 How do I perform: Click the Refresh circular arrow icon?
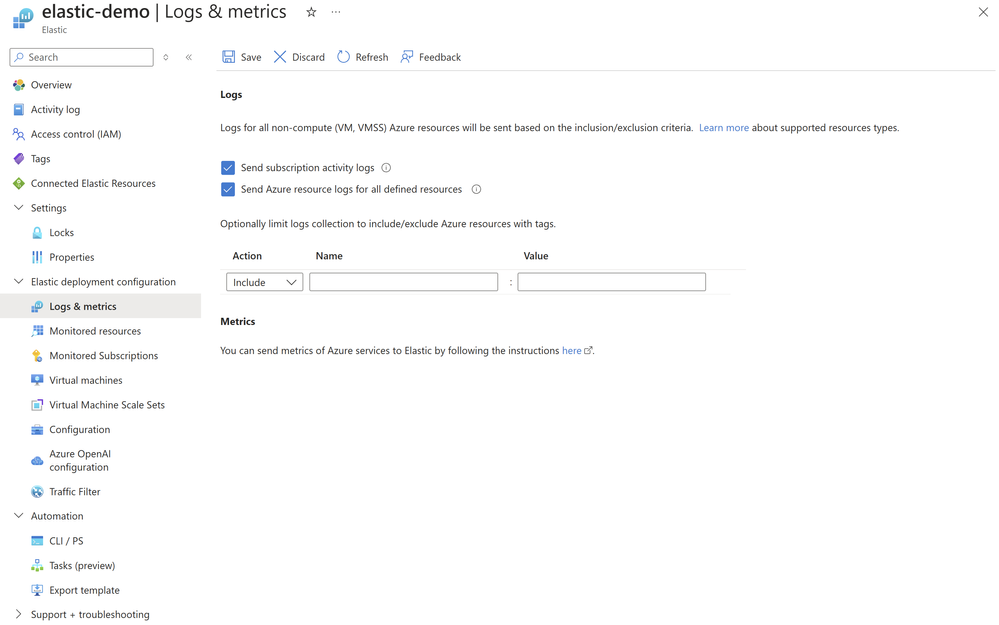pyautogui.click(x=343, y=57)
